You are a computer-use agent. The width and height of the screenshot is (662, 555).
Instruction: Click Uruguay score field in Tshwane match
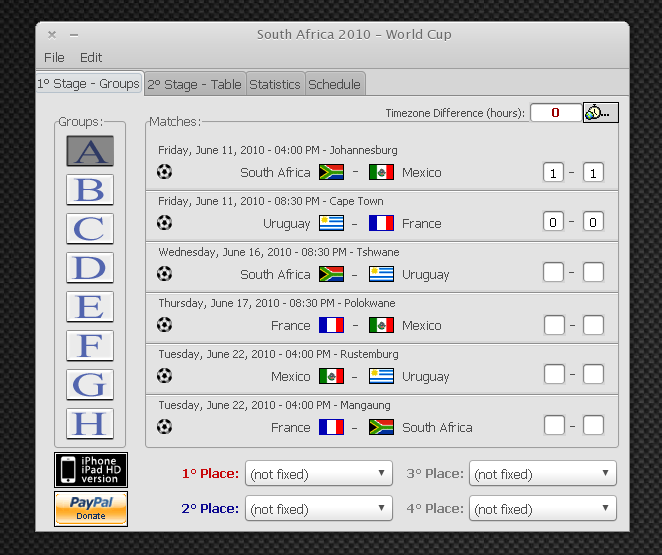point(593,272)
